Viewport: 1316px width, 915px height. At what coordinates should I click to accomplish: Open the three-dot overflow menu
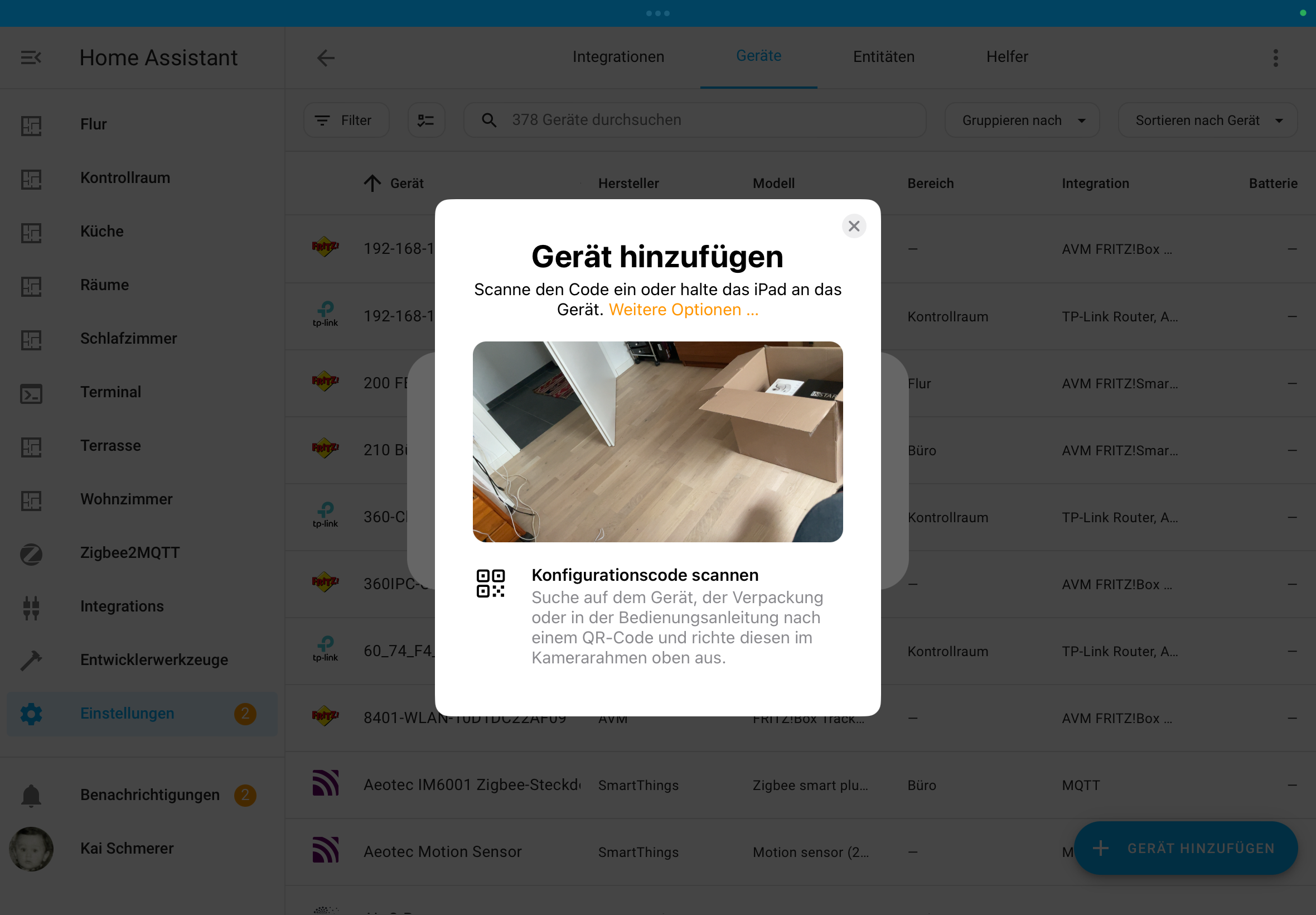1275,57
